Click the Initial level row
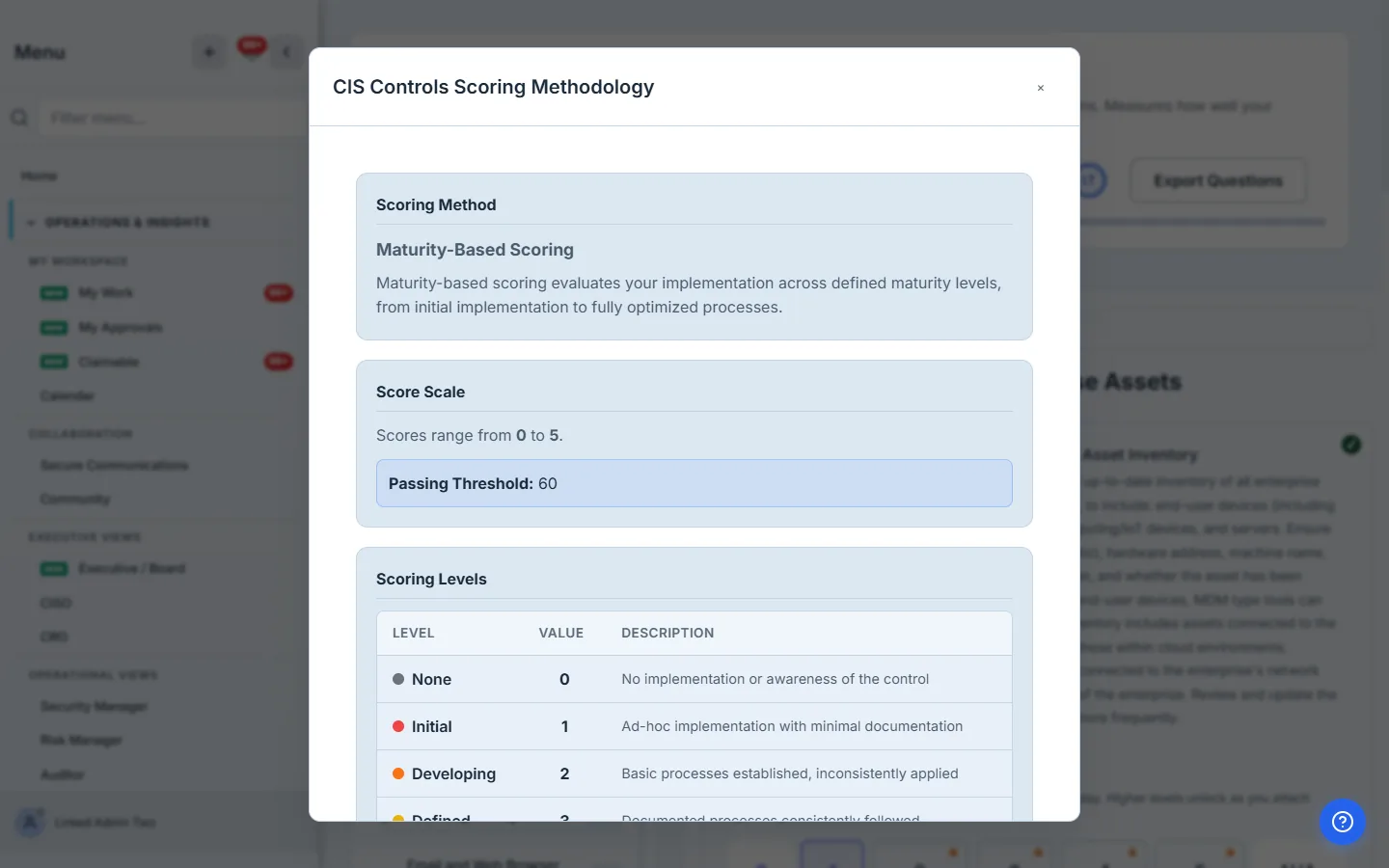The width and height of the screenshot is (1389, 868). click(694, 726)
